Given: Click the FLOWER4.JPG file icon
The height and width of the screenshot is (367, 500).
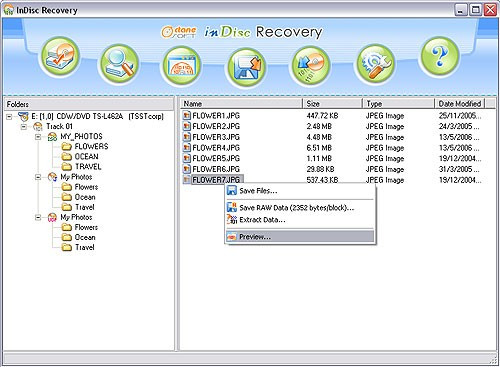Looking at the screenshot, I should [x=187, y=148].
